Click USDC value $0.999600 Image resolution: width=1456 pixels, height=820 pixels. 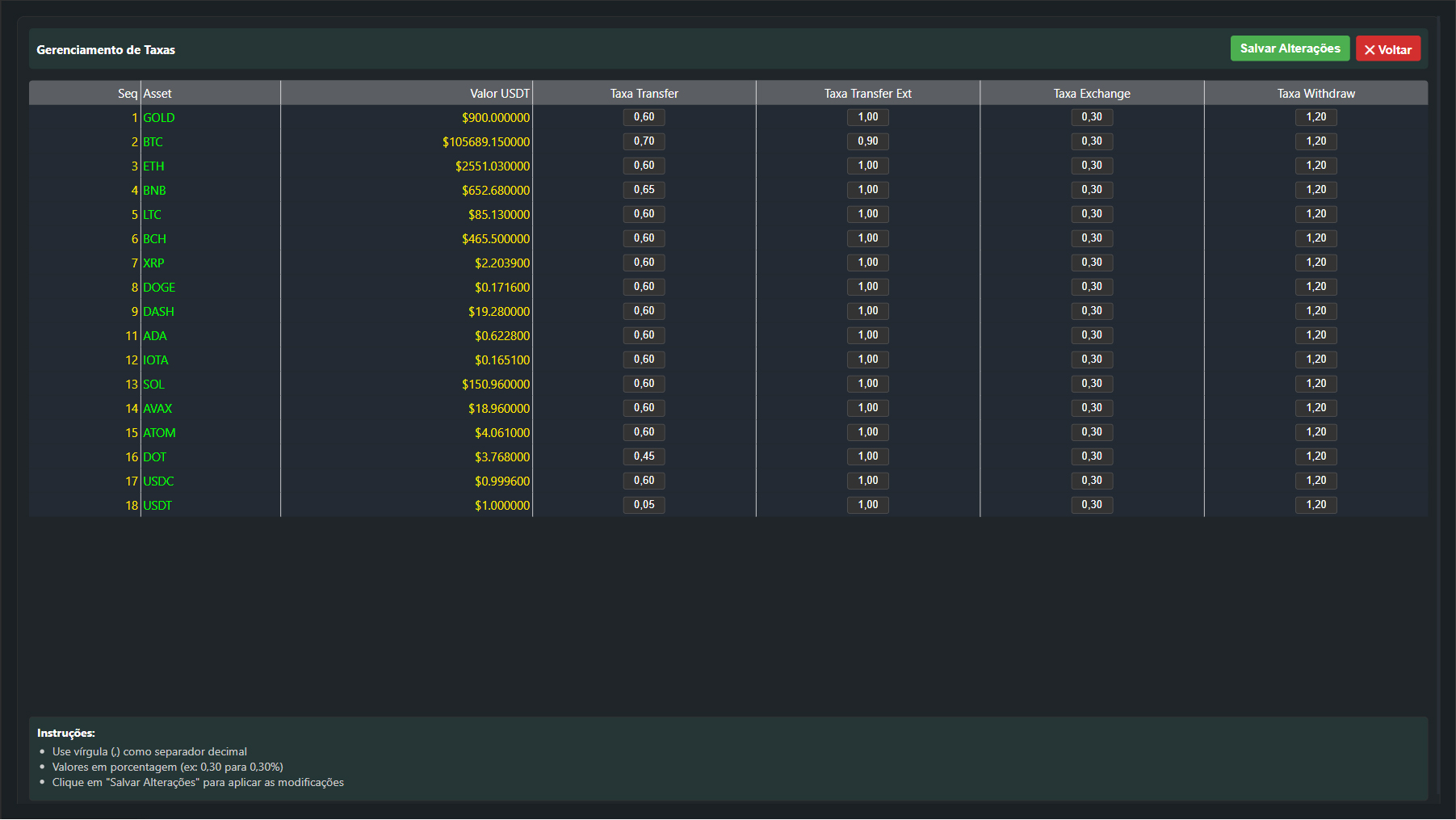[x=502, y=481]
